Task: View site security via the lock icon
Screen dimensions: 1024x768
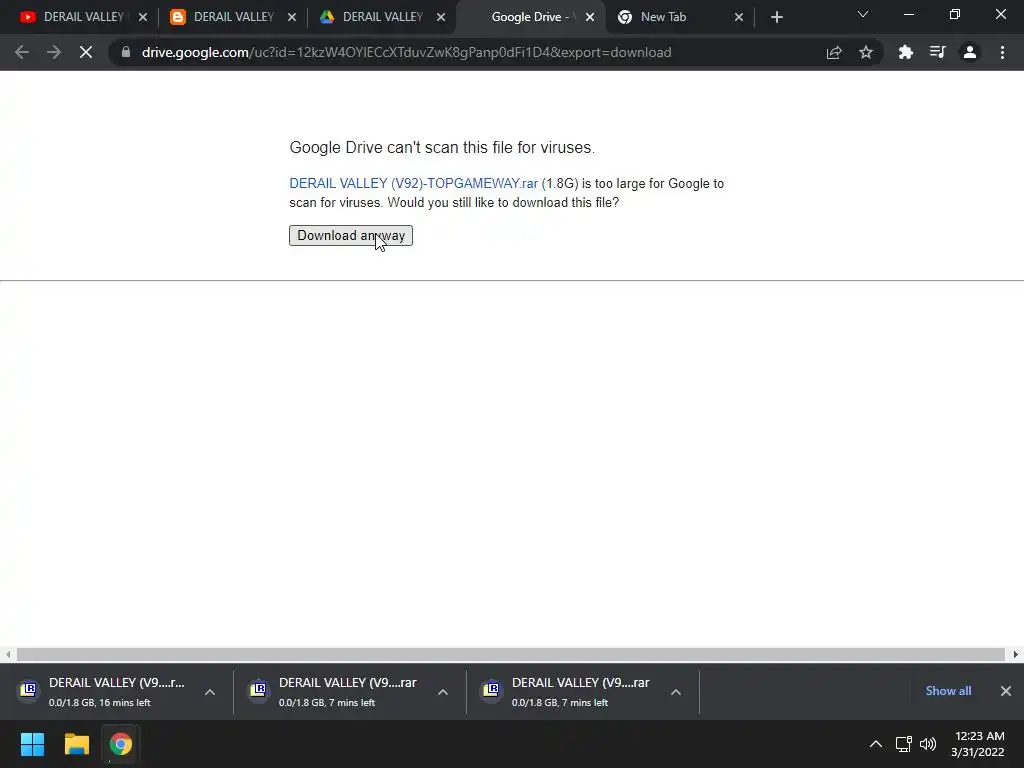Action: pos(125,52)
